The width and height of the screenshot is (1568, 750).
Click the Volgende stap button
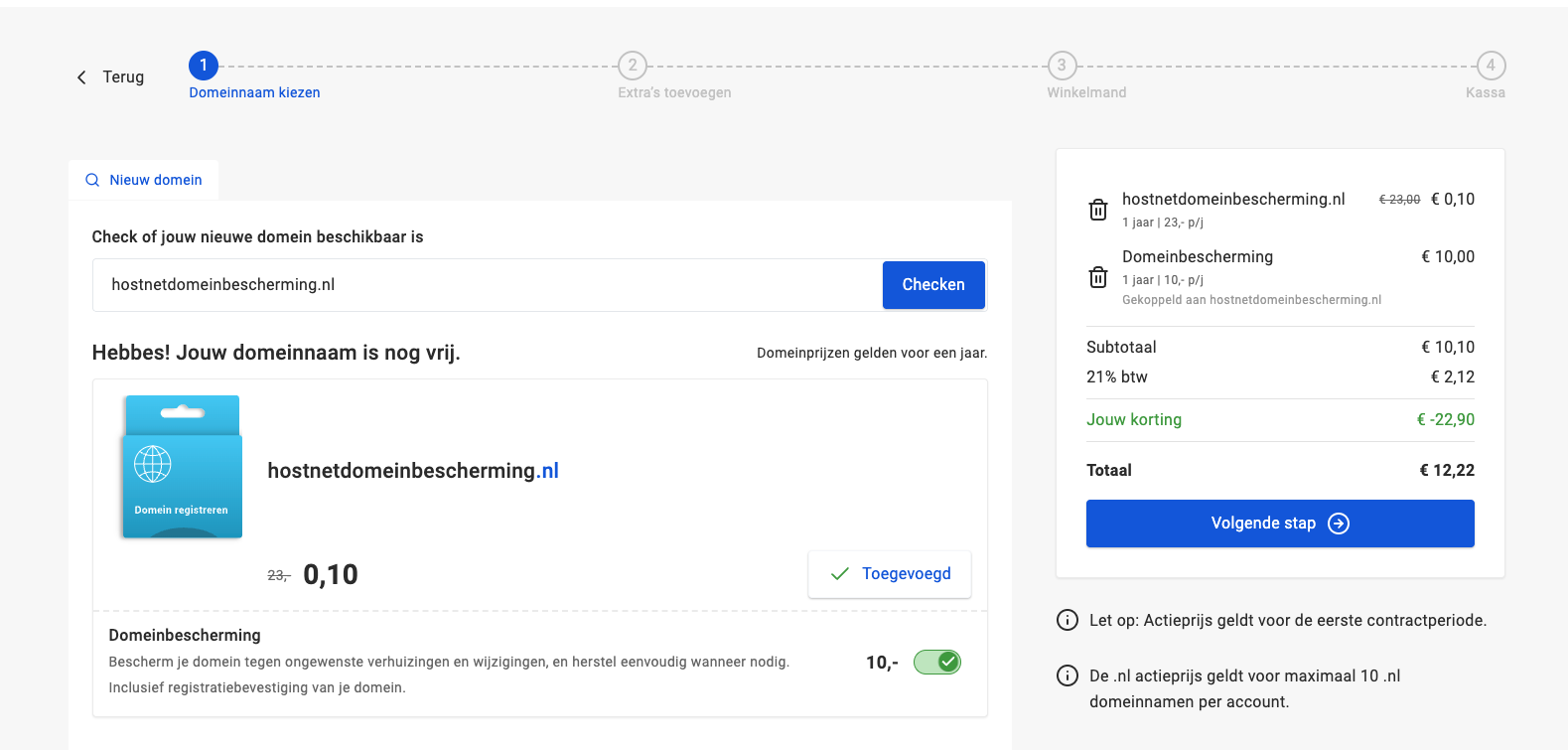[1279, 524]
